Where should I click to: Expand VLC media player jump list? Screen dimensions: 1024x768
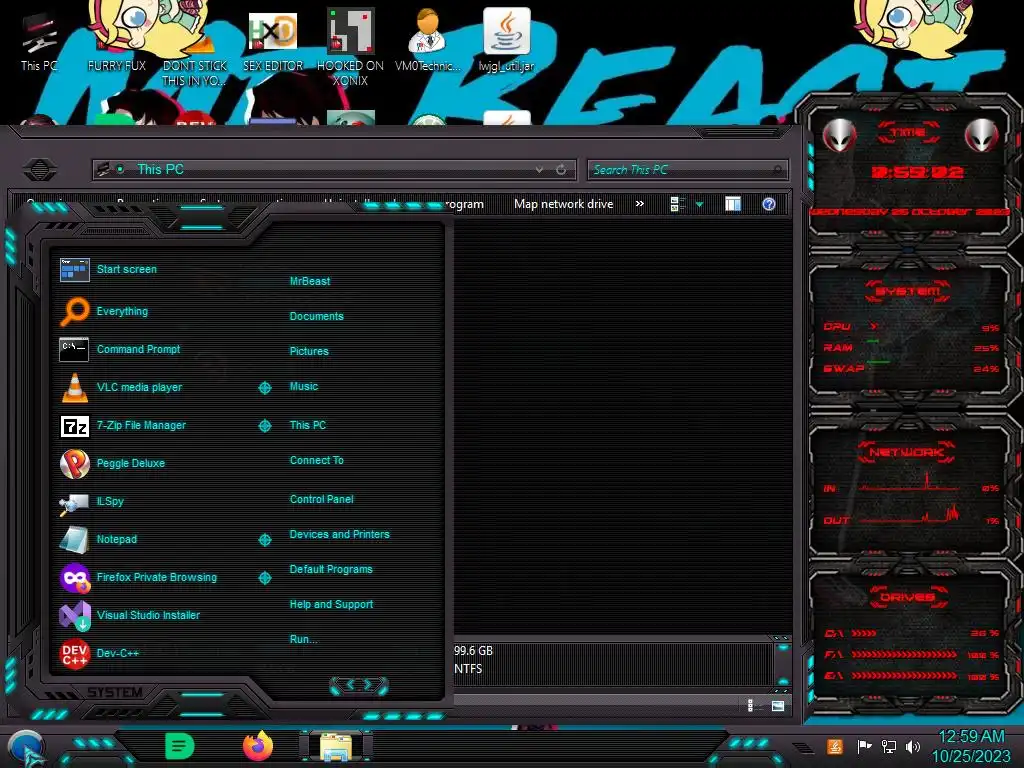click(x=264, y=388)
